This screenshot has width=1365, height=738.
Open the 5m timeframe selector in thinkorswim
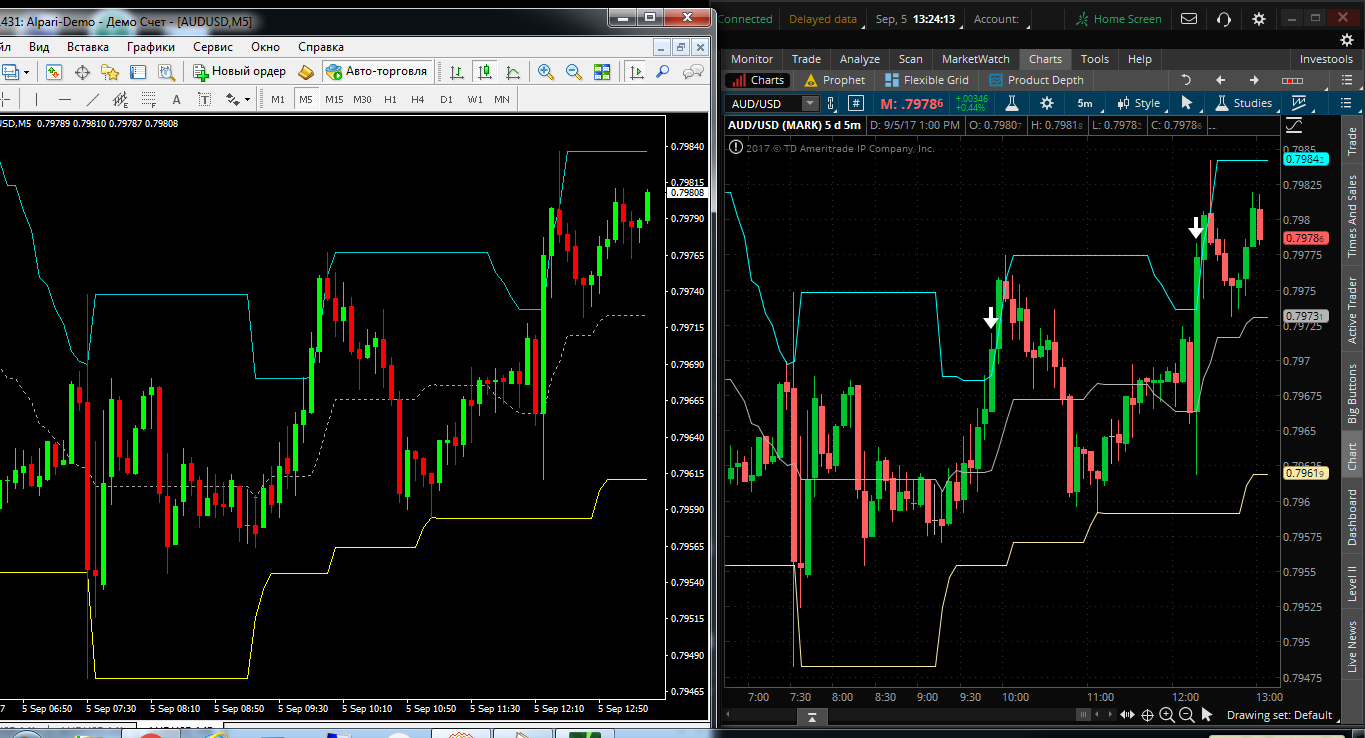[x=1085, y=103]
